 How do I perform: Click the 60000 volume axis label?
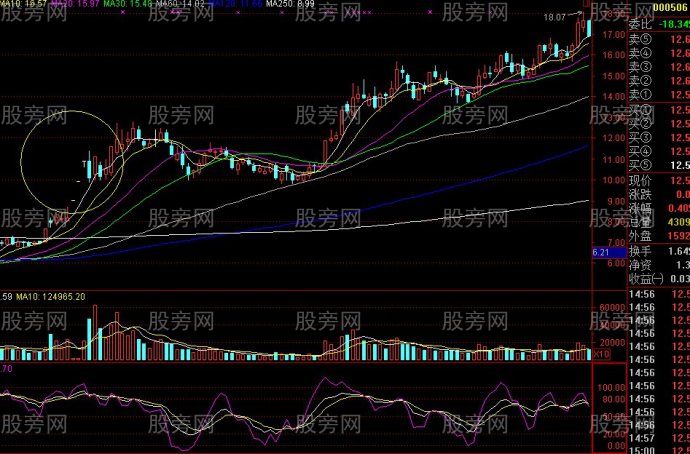612,308
